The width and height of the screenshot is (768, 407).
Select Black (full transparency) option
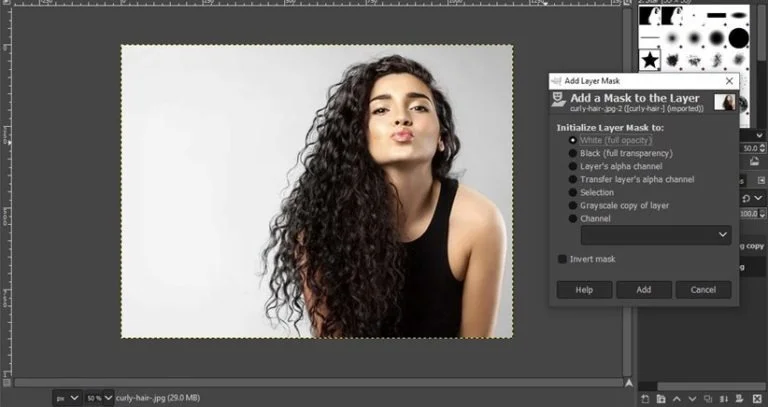pyautogui.click(x=621, y=153)
